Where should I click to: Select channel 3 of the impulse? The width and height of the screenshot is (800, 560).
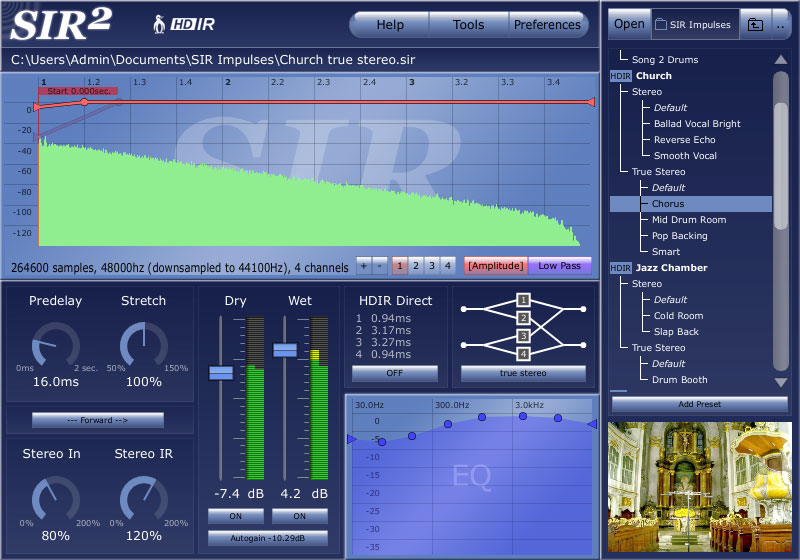[x=432, y=266]
